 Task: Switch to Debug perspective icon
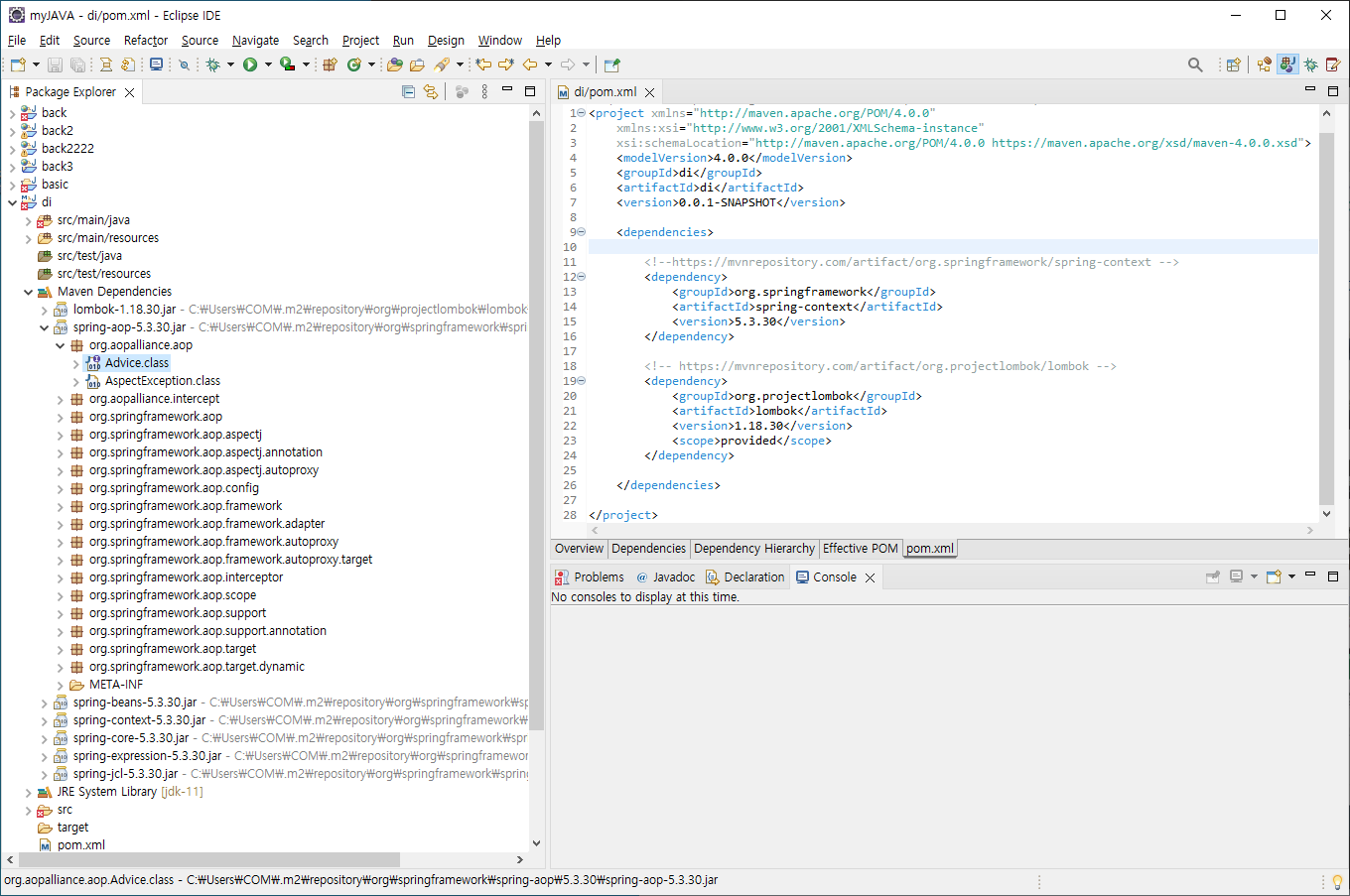coord(1311,64)
